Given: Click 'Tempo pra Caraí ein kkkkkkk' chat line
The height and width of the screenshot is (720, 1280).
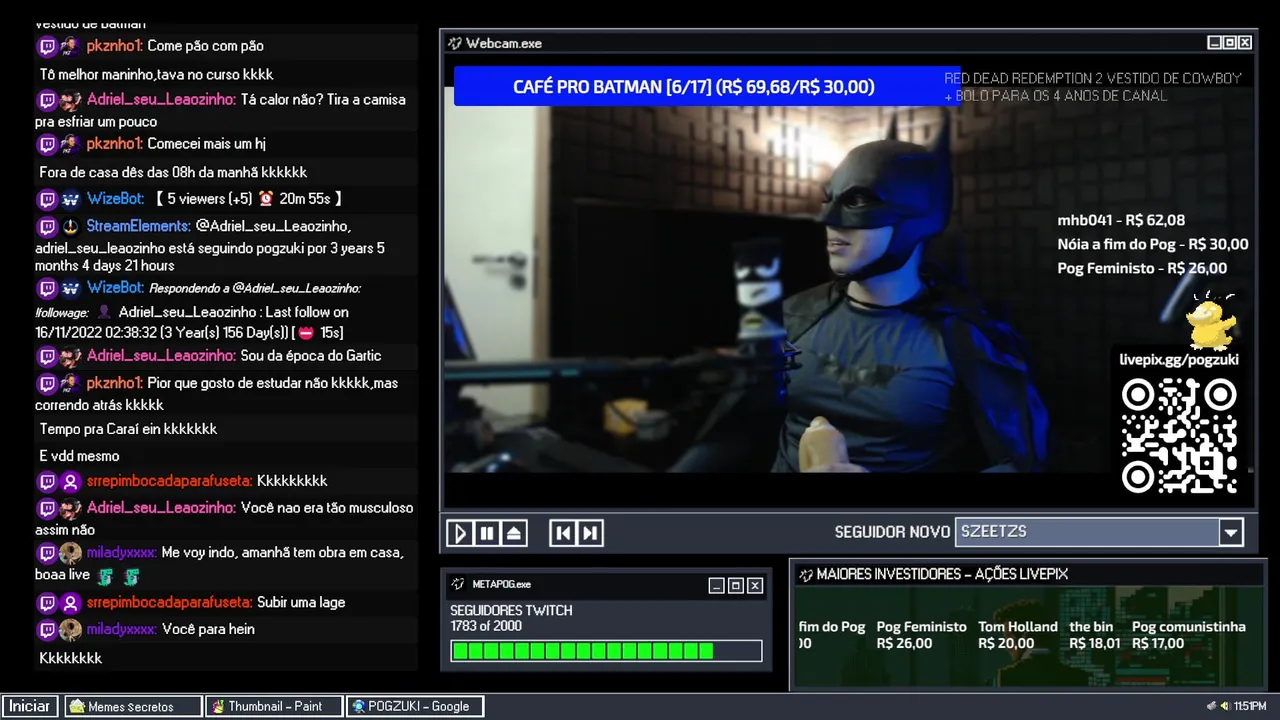Looking at the screenshot, I should click(128, 429).
